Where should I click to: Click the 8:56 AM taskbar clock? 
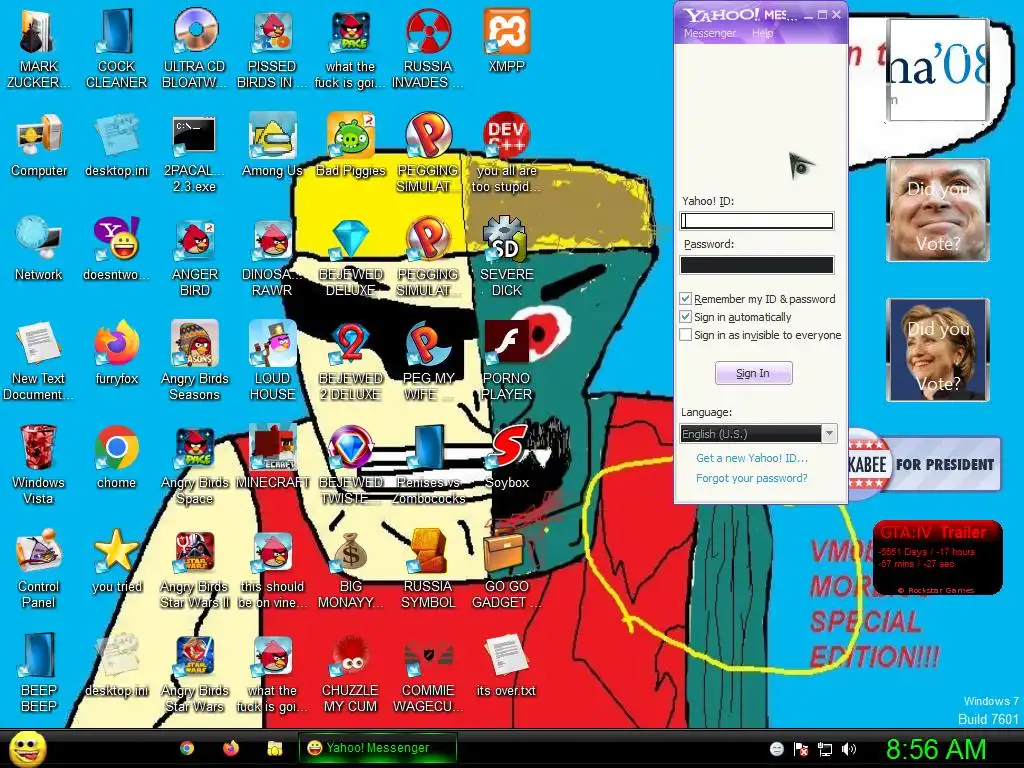[x=935, y=749]
